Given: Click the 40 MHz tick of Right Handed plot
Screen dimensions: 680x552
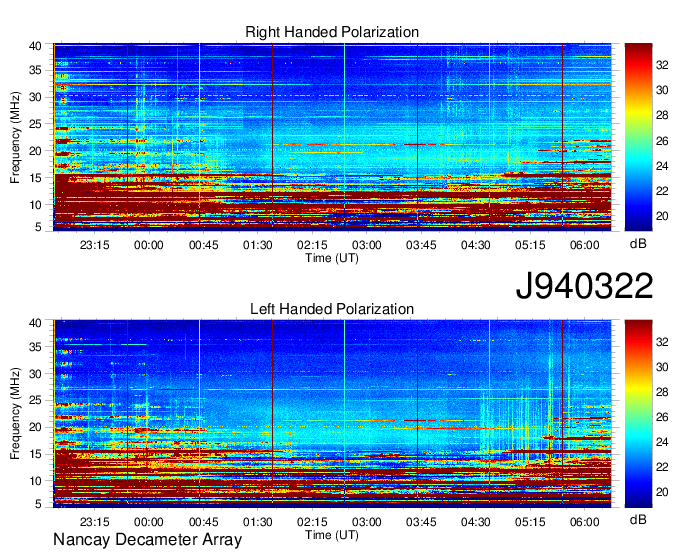Looking at the screenshot, I should click(x=35, y=46).
